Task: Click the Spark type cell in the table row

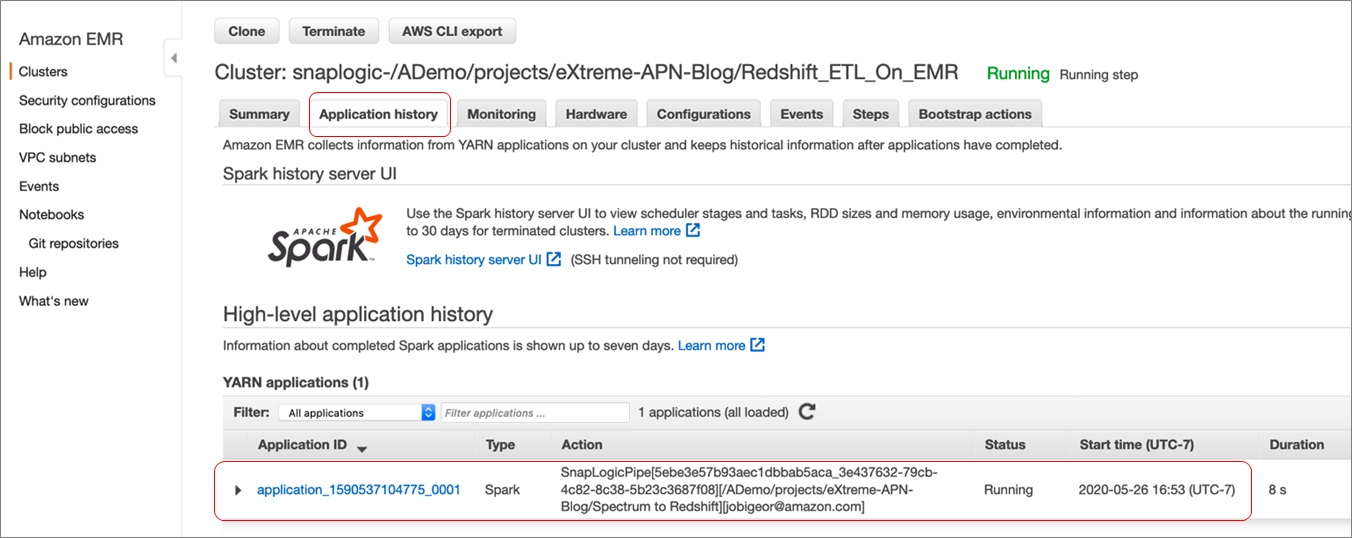Action: pyautogui.click(x=500, y=490)
